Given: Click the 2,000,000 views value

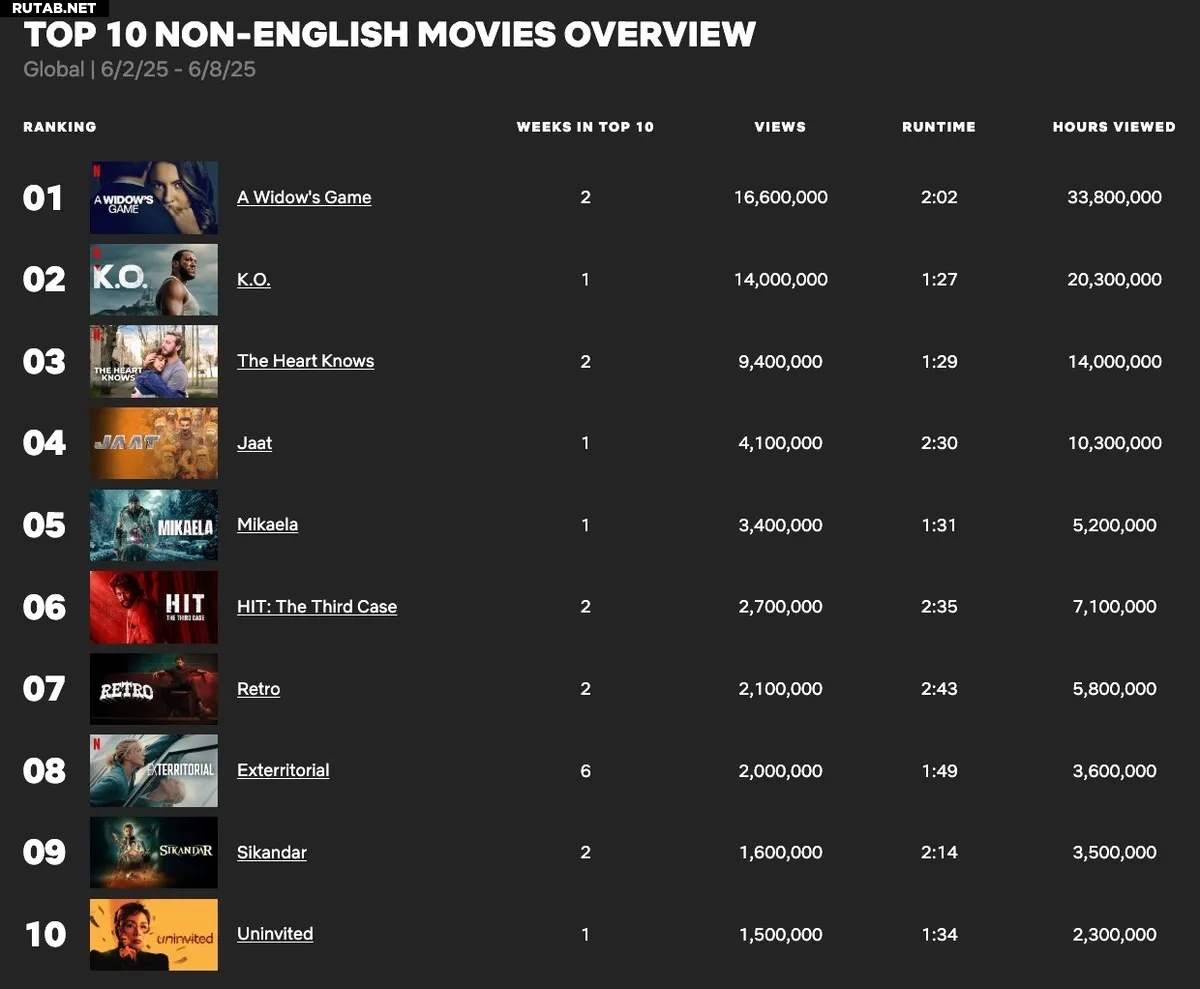Looking at the screenshot, I should click(x=781, y=770).
